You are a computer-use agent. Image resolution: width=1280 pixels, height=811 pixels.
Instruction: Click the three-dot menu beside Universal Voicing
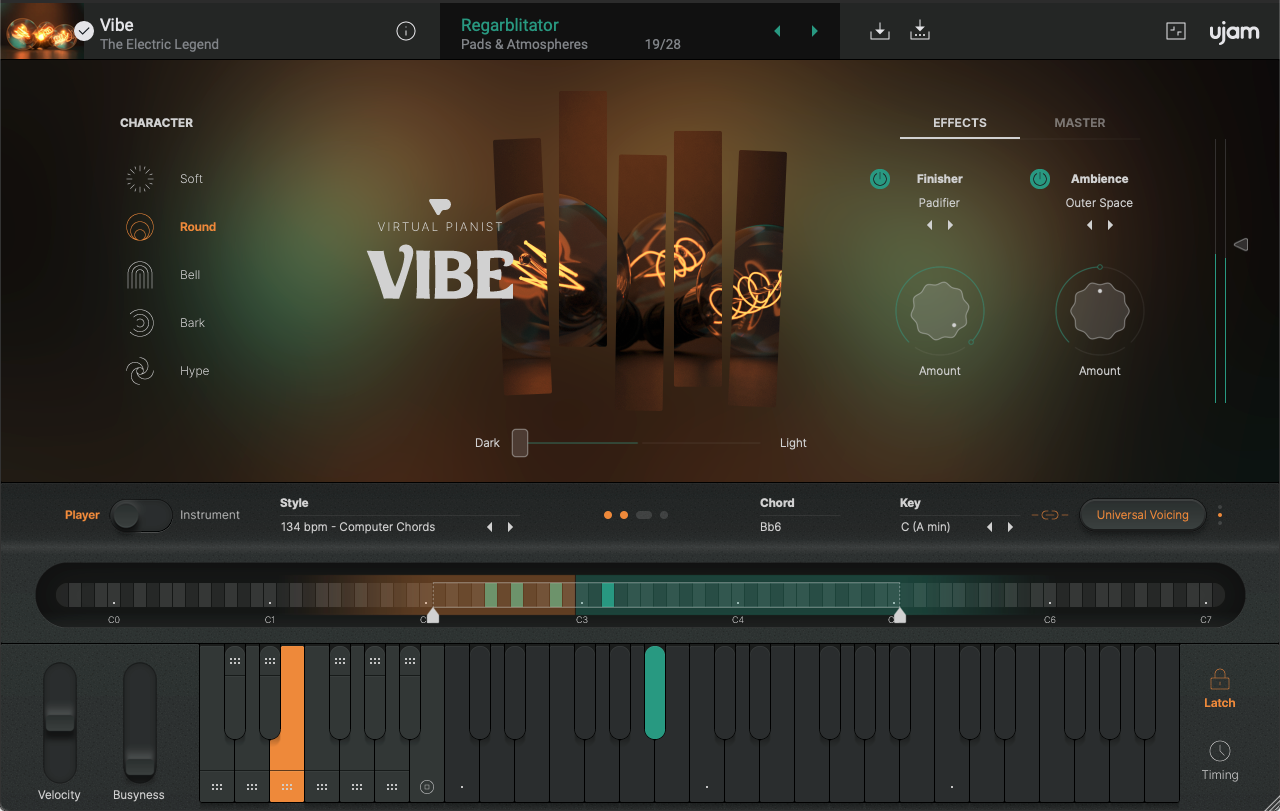(x=1220, y=515)
